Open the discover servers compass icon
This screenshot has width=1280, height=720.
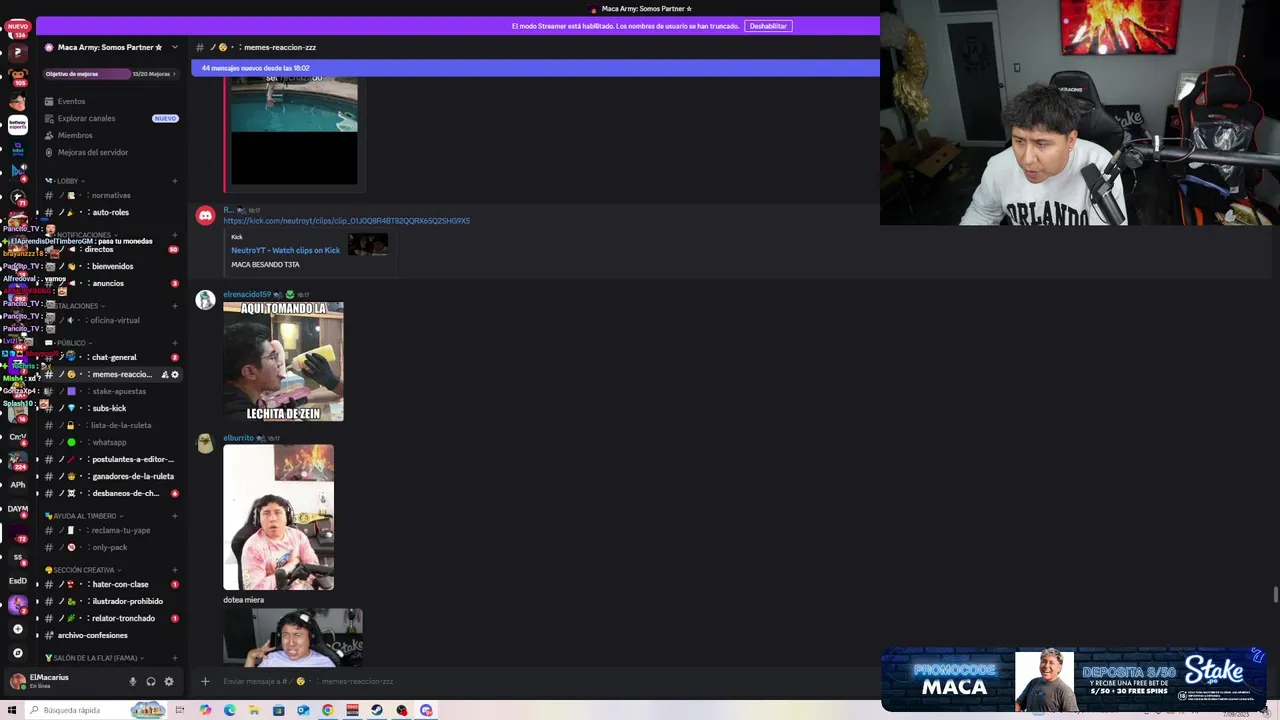click(17, 653)
